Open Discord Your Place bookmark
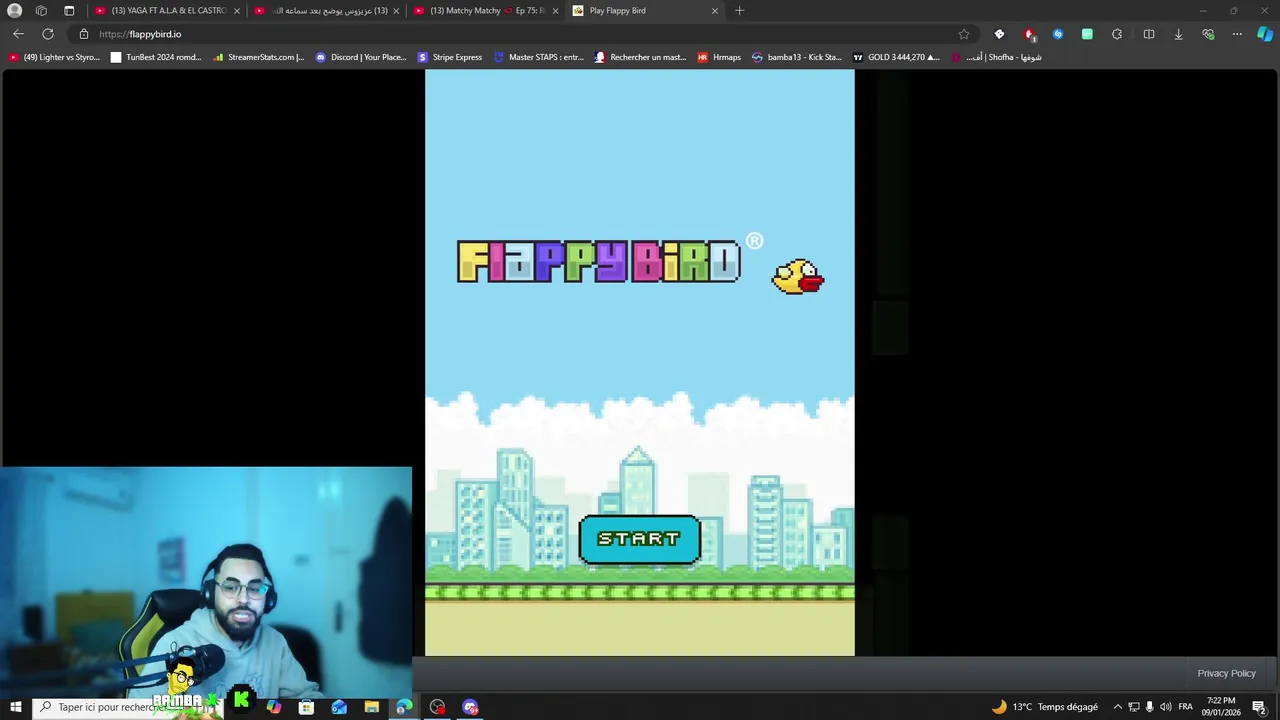This screenshot has height=720, width=1280. [x=361, y=57]
